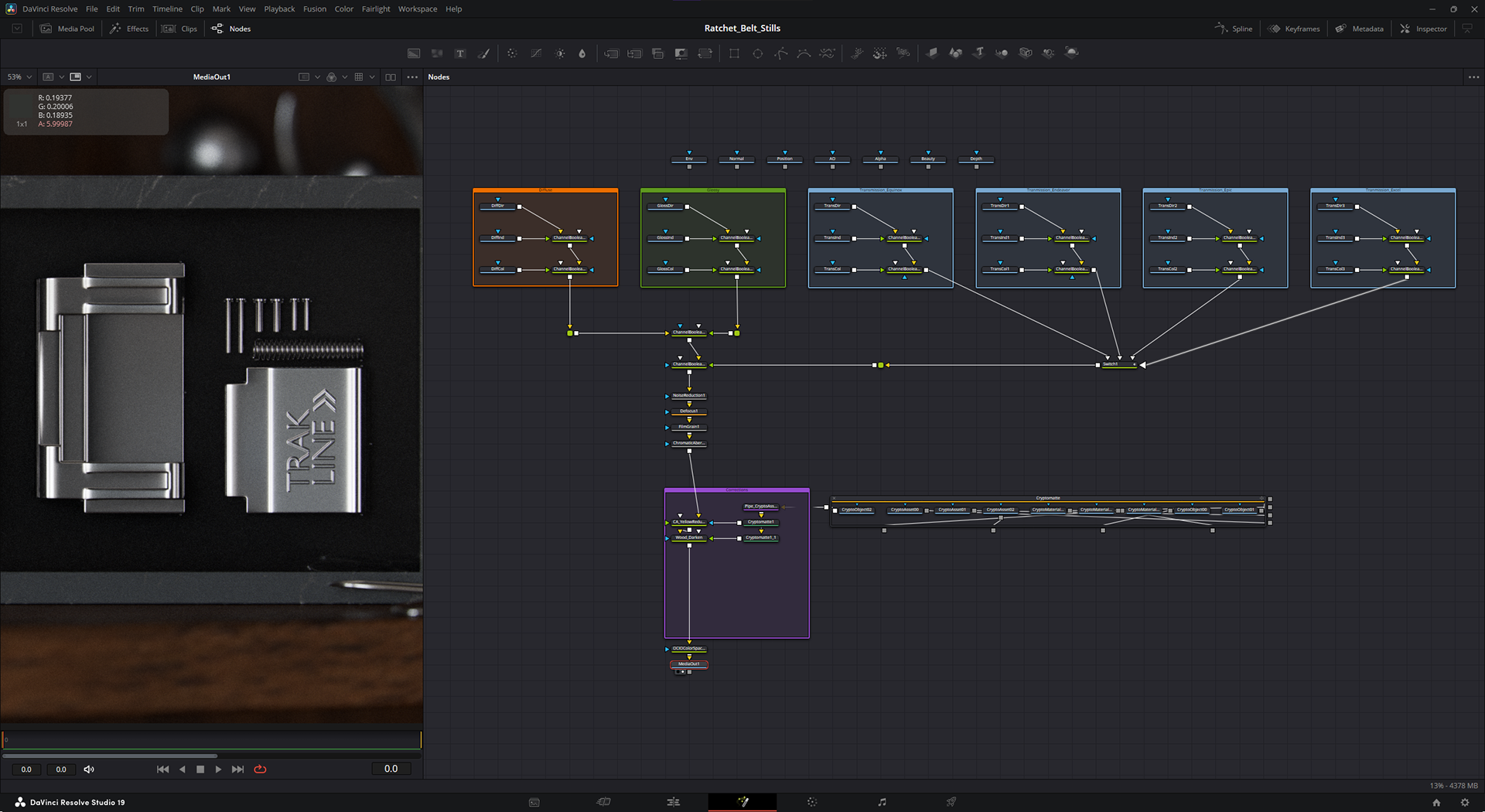Screen dimensions: 1485x812
Task: Open the viewer grid options dropdown arrow
Action: coord(372,77)
